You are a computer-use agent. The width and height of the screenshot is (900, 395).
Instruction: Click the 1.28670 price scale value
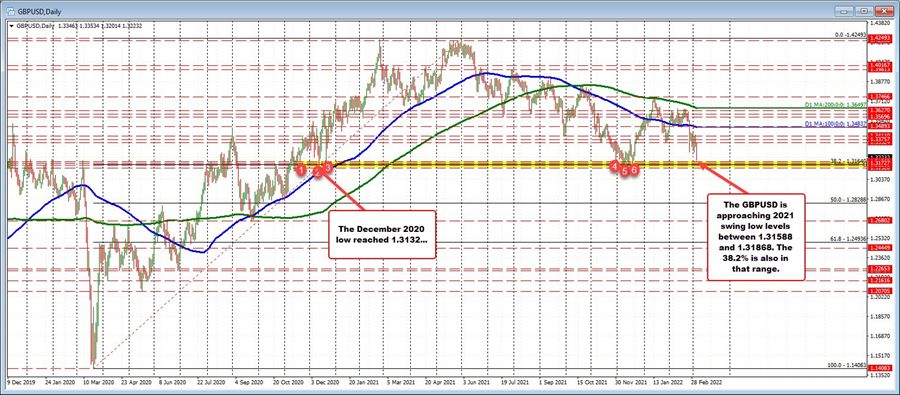pyautogui.click(x=879, y=199)
